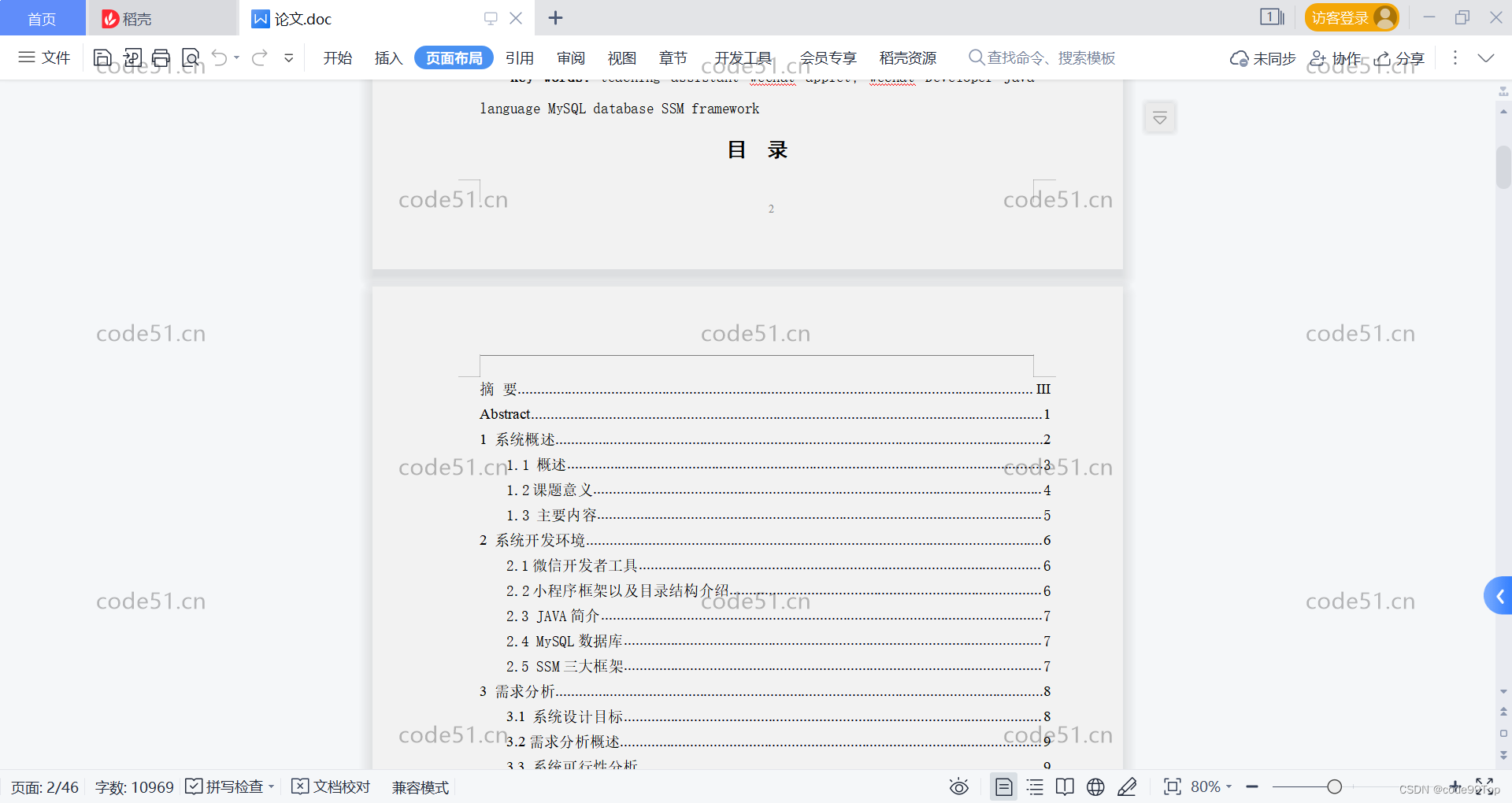Click the browse object selector icon
The image size is (1512, 803).
[1503, 733]
